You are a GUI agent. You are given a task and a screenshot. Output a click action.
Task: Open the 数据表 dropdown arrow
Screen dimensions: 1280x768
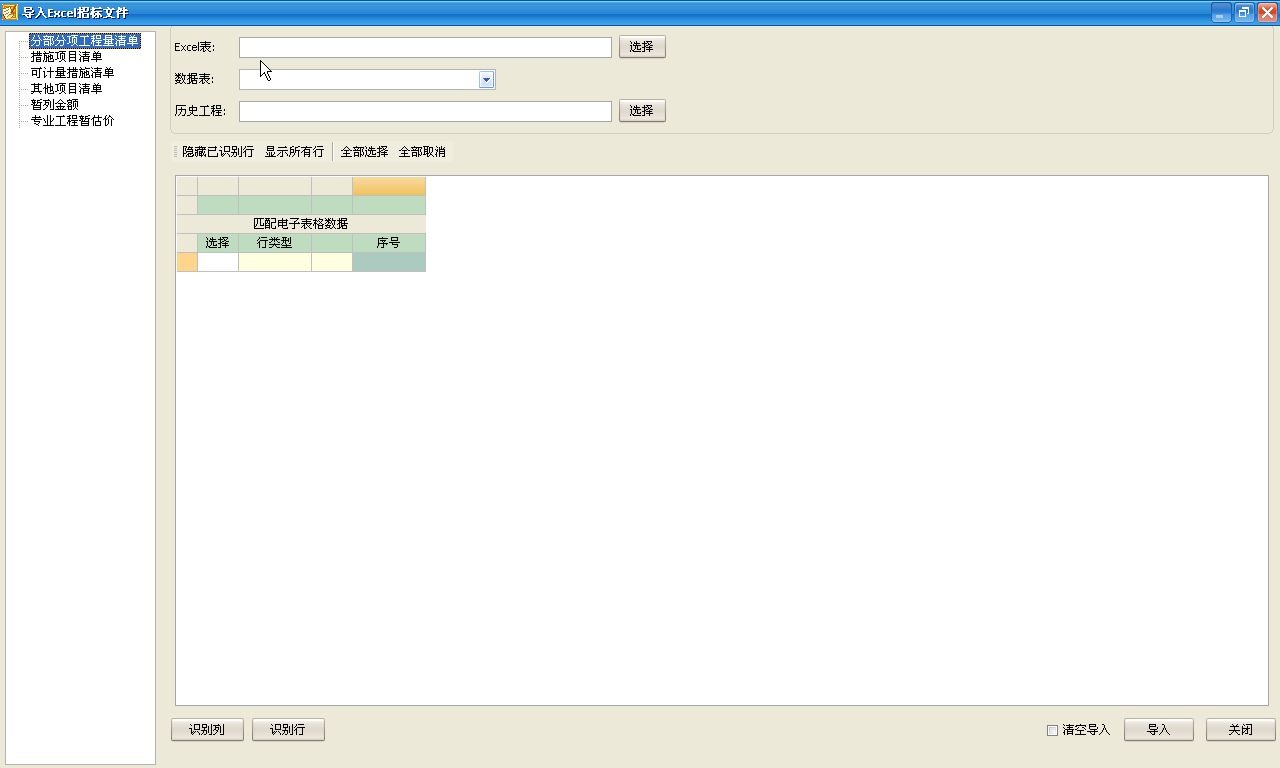(x=486, y=79)
